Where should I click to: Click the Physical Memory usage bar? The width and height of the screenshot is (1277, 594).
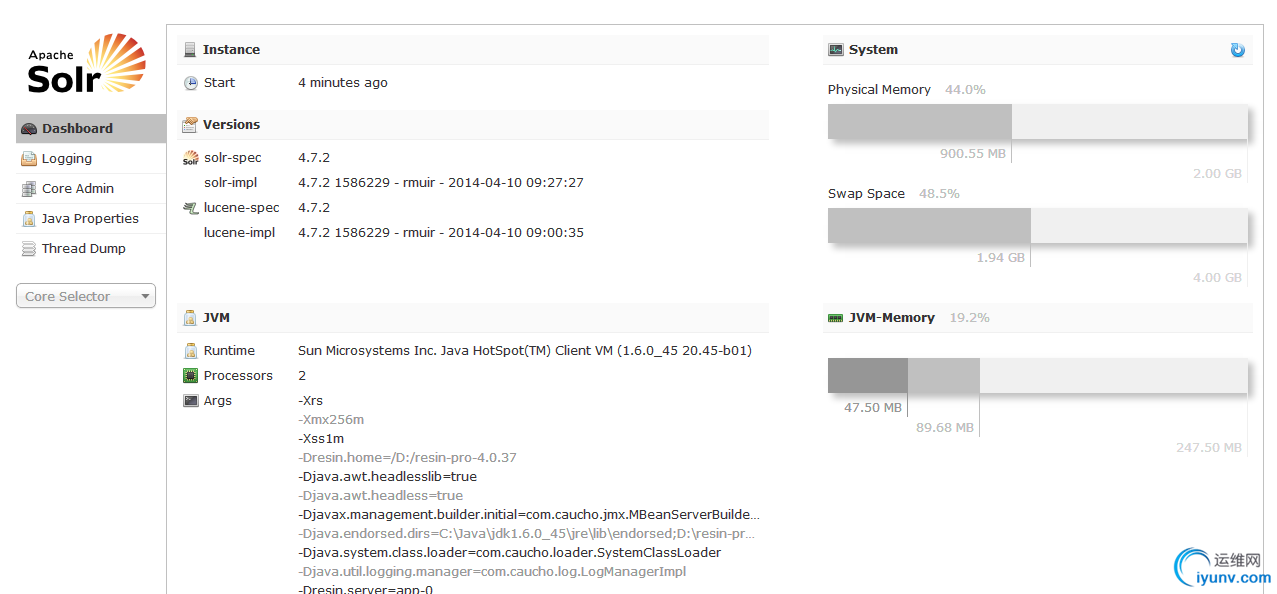[1038, 121]
